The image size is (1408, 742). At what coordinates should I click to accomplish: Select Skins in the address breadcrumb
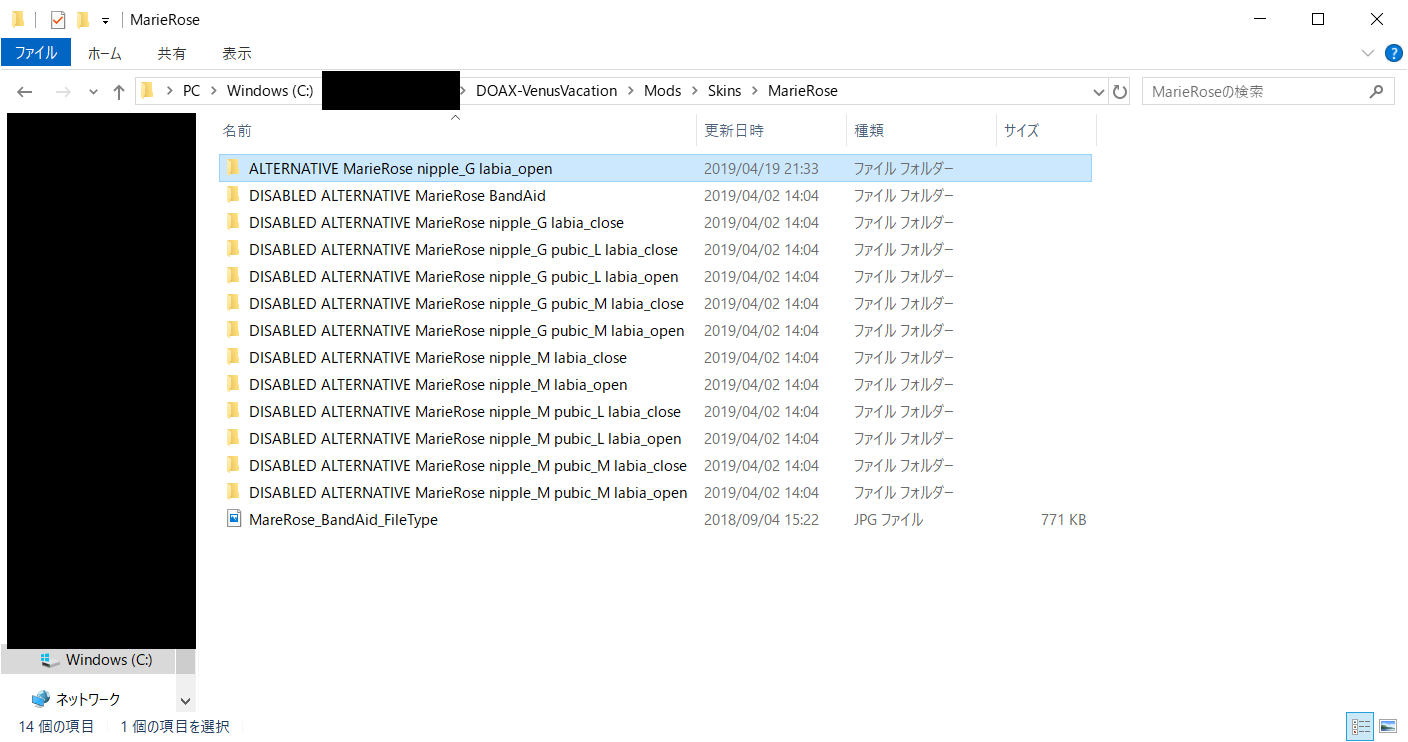click(725, 91)
